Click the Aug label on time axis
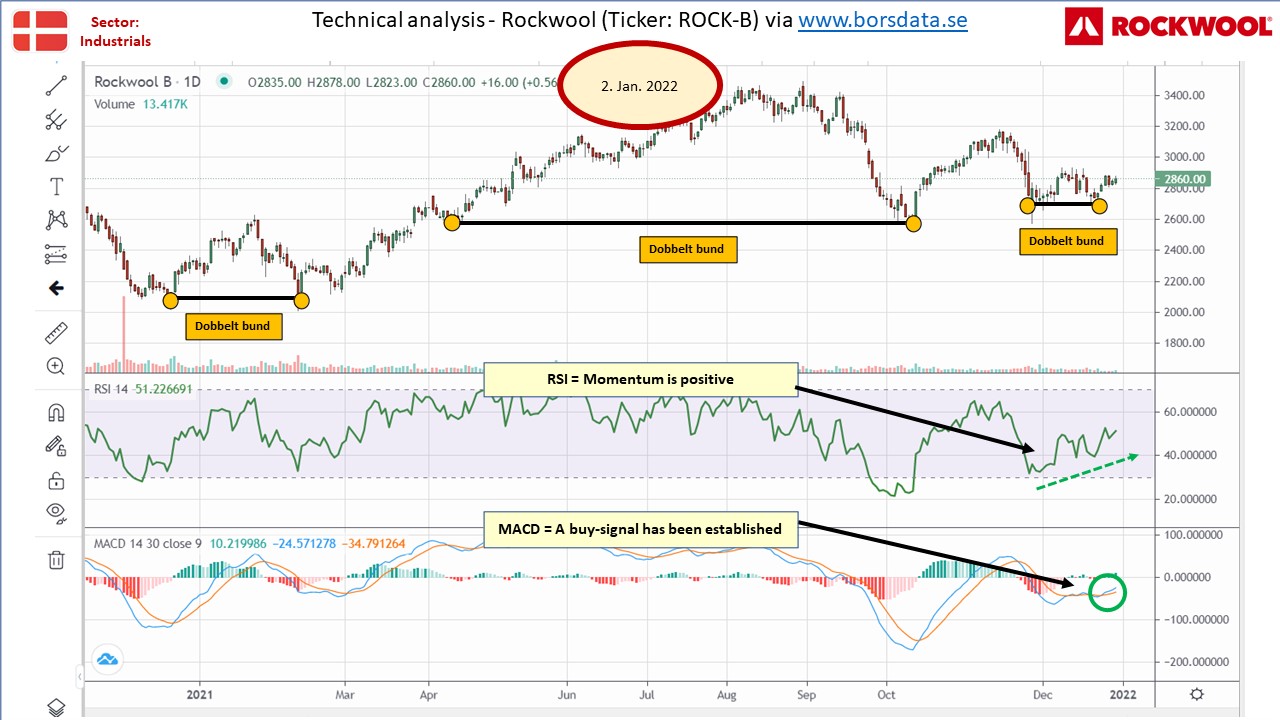This screenshot has height=720, width=1280. [x=727, y=693]
